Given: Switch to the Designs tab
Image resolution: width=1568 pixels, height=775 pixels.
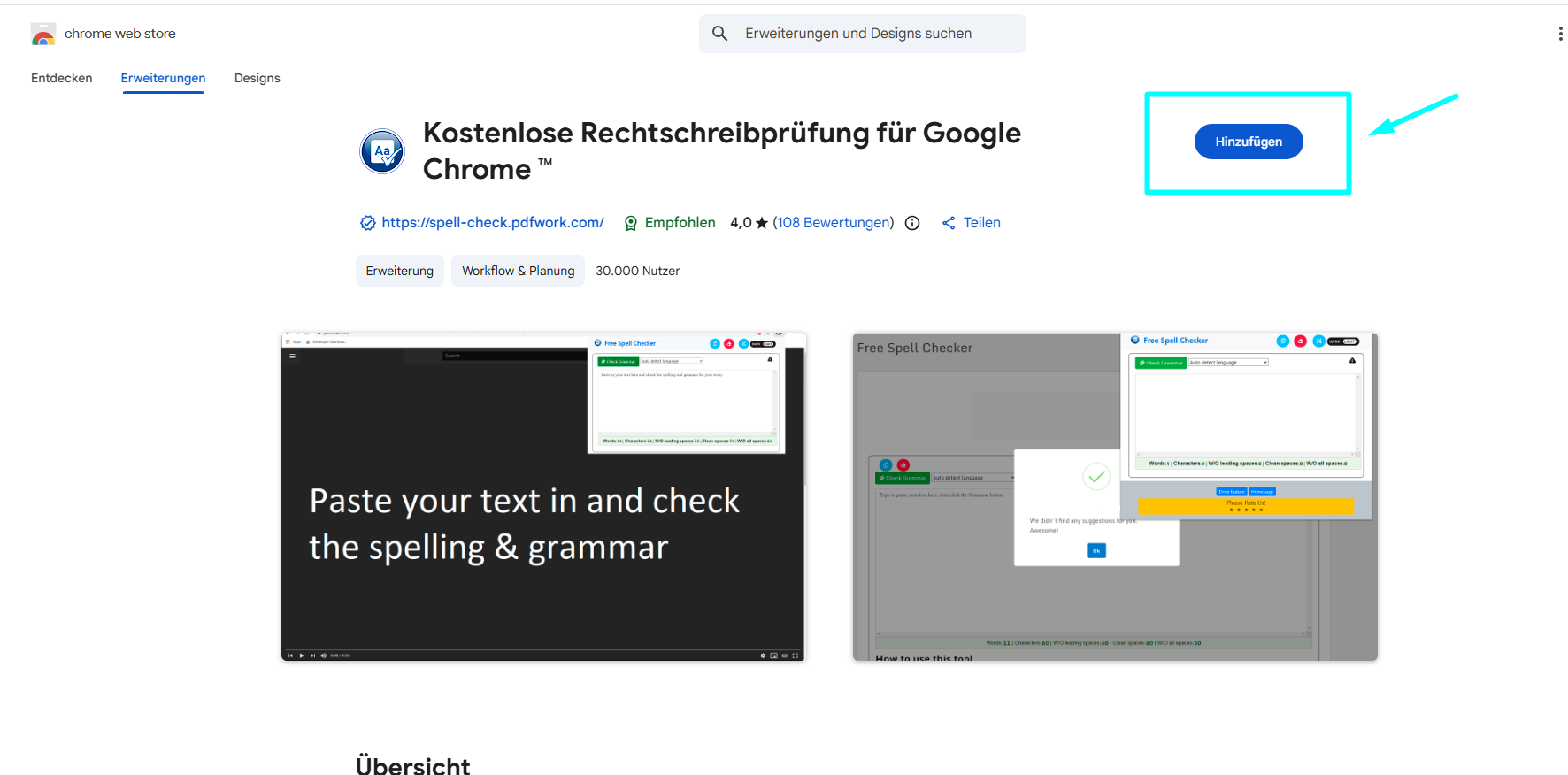Looking at the screenshot, I should tap(257, 78).
